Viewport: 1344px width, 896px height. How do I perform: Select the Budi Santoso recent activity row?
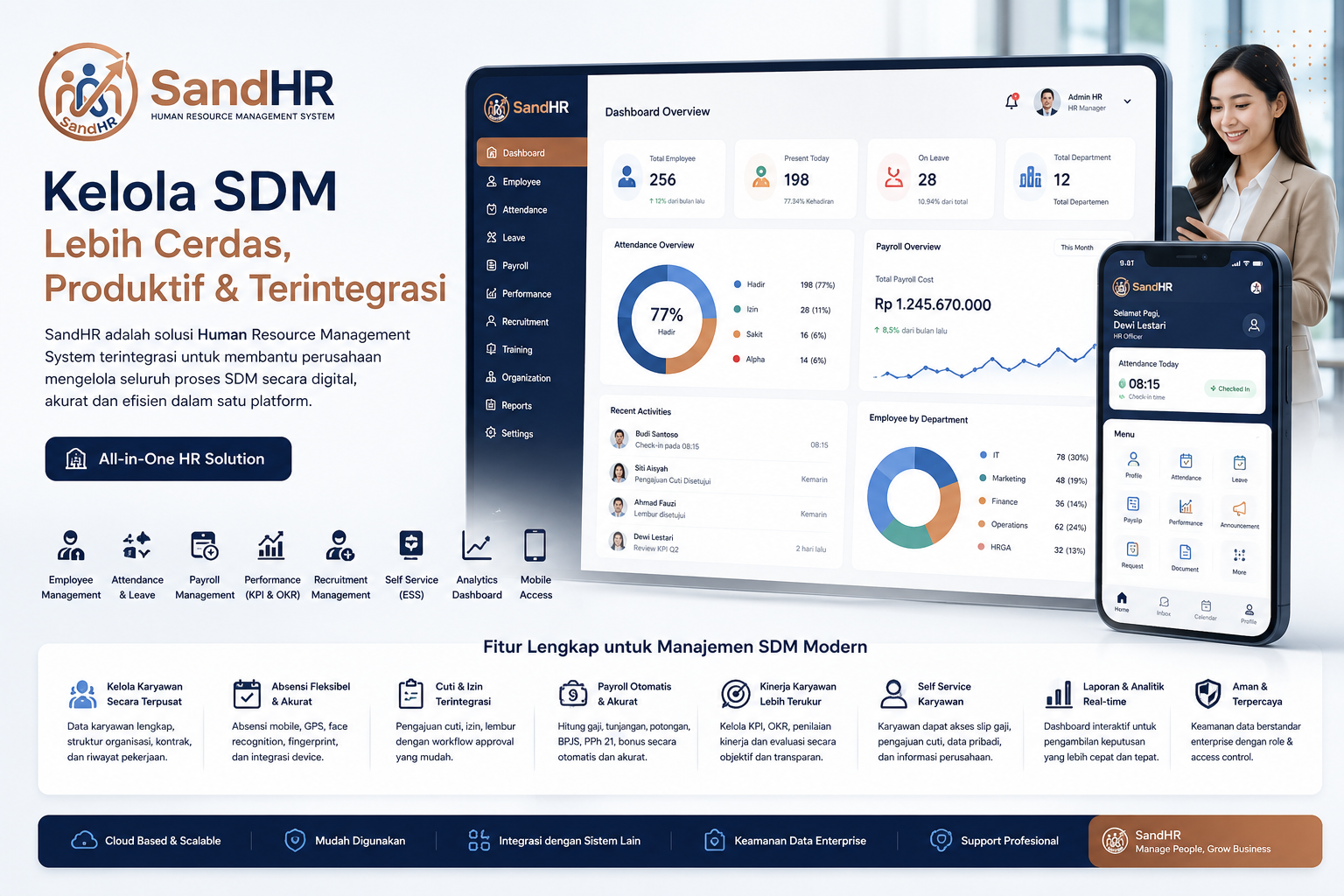click(x=719, y=439)
